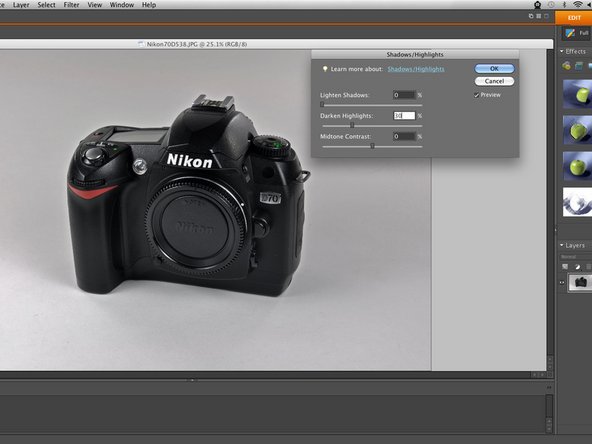Click the Midtone Contrast slider handle

coord(372,146)
